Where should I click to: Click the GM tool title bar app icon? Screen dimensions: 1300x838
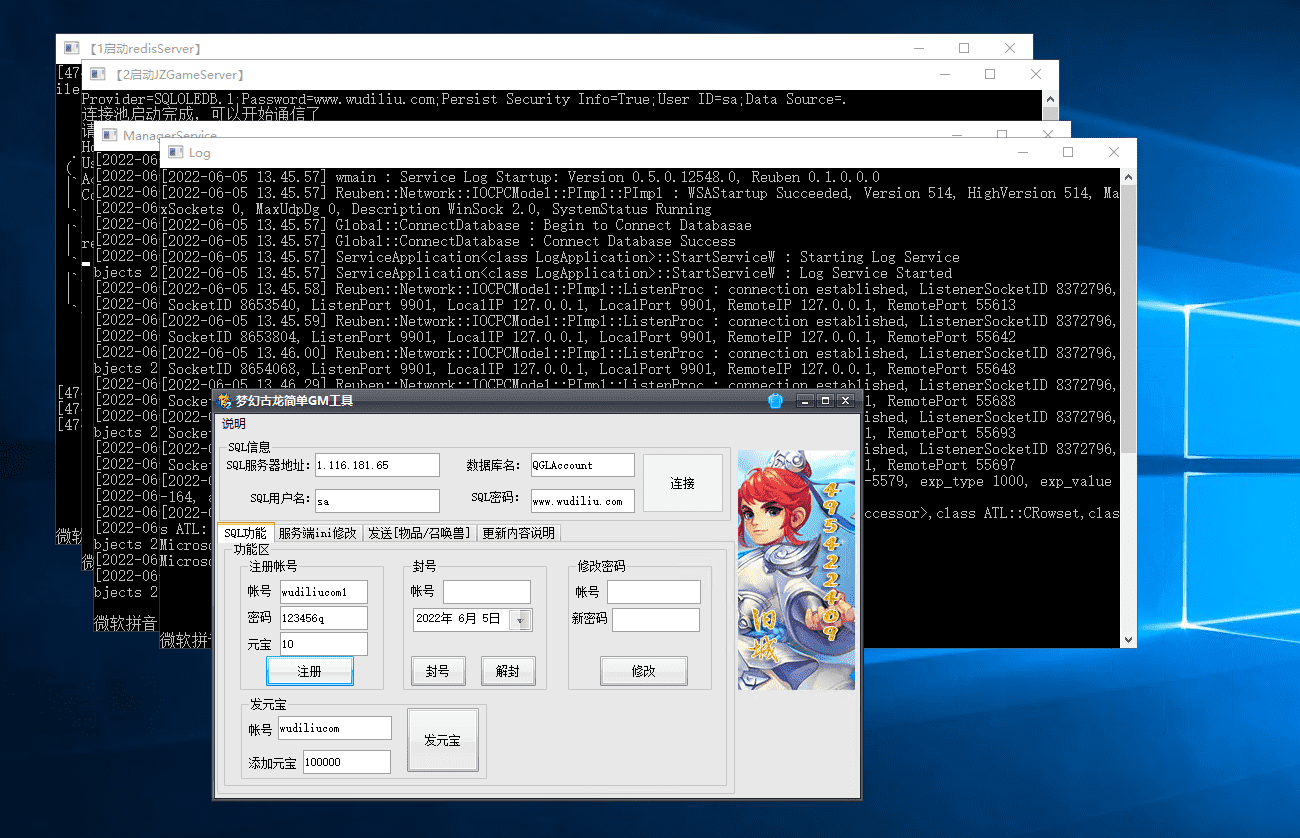point(225,401)
